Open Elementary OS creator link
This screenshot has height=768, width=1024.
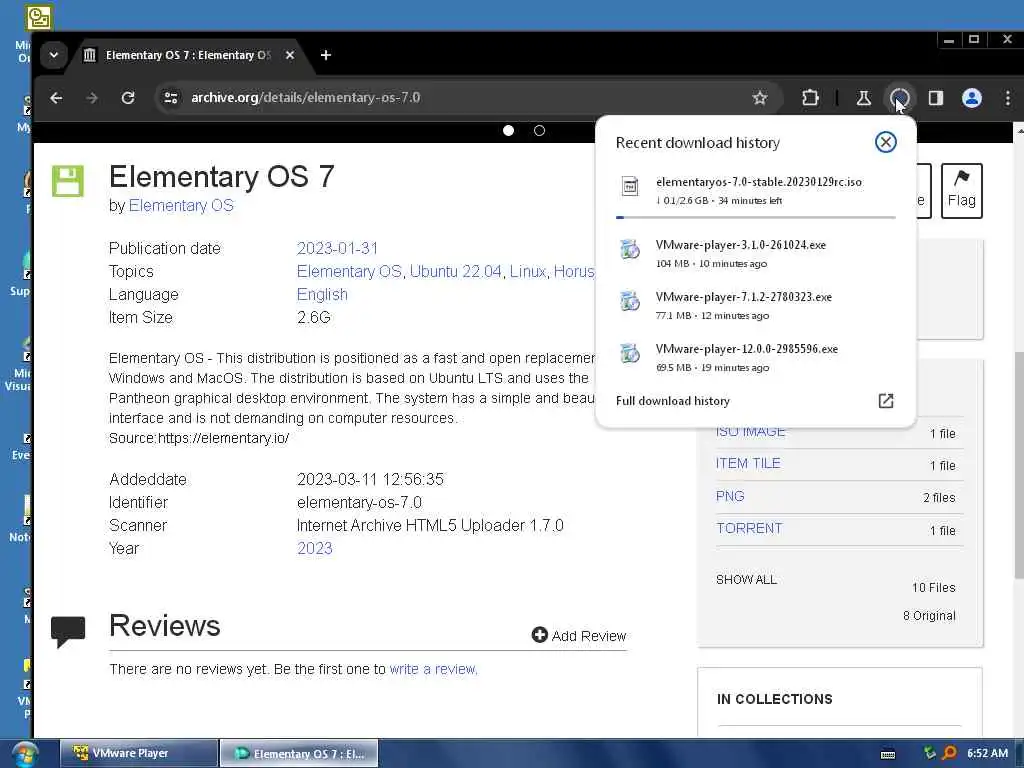181,206
